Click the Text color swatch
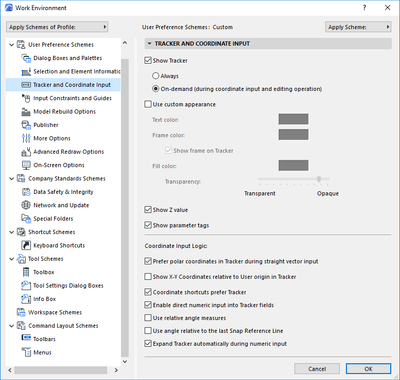 [x=293, y=119]
